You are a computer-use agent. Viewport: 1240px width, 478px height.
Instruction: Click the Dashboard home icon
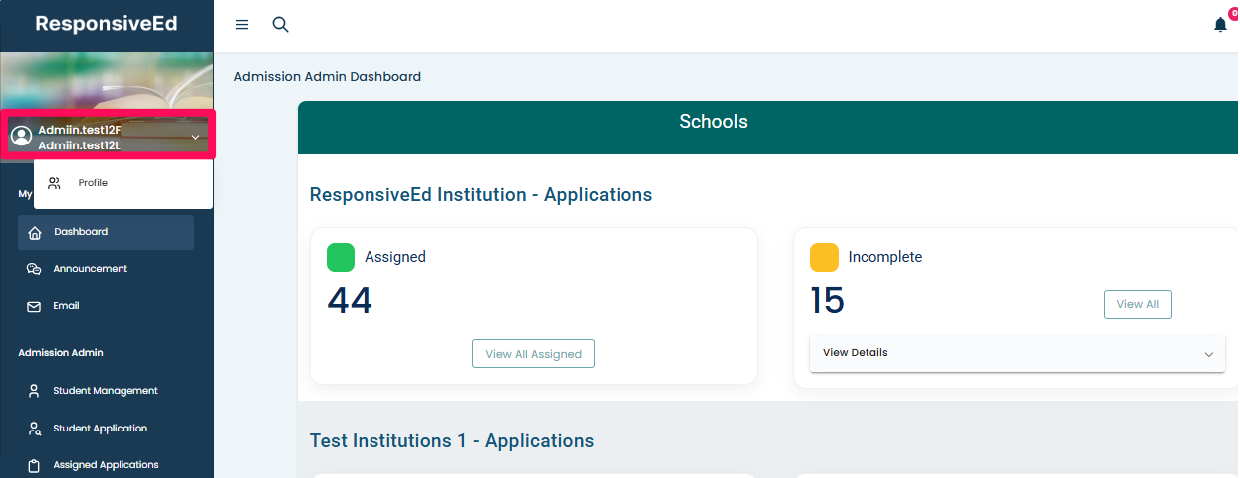pyautogui.click(x=35, y=233)
